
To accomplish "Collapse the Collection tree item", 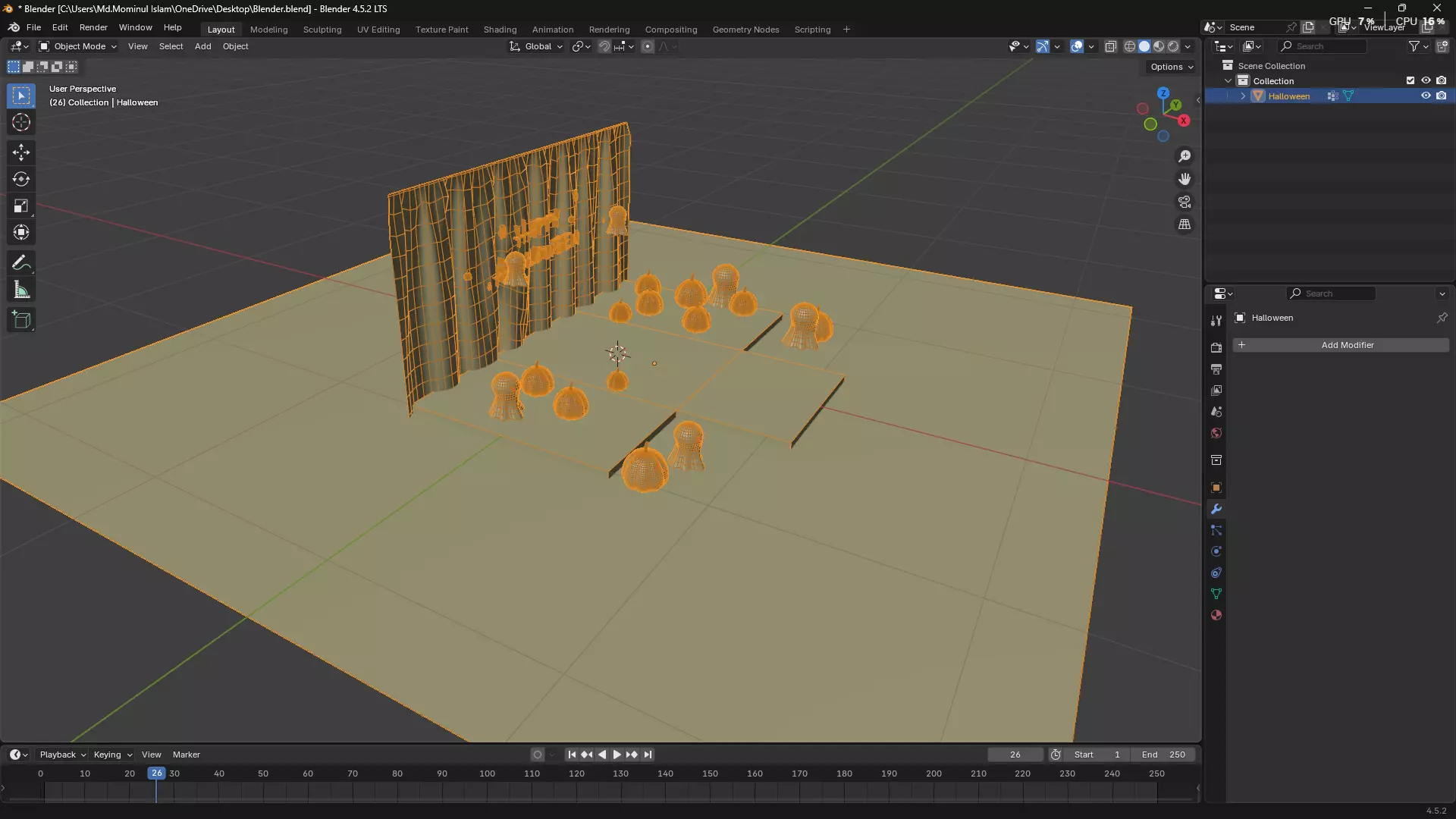I will [x=1228, y=81].
